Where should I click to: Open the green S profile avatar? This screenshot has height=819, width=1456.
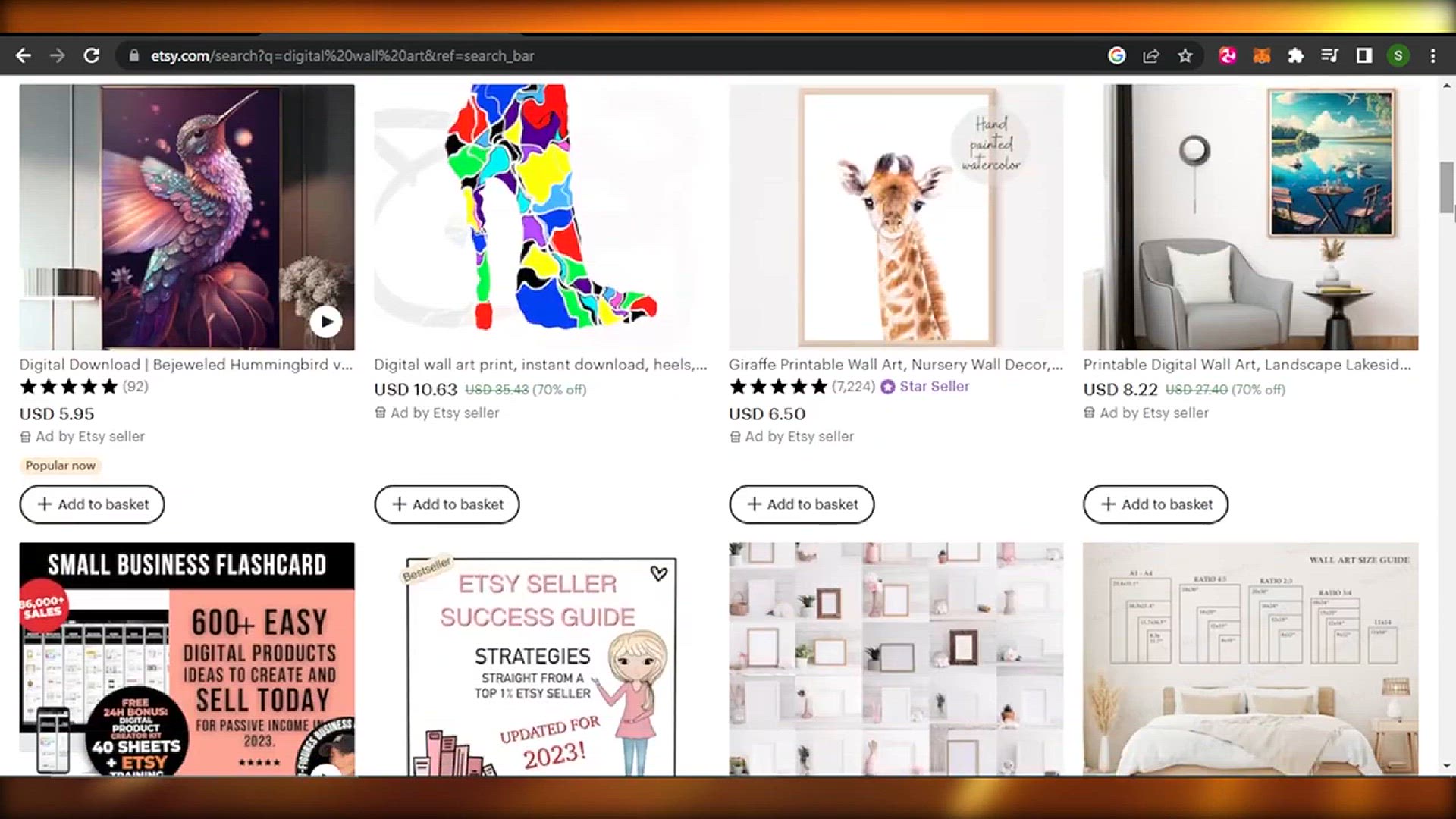coord(1398,55)
